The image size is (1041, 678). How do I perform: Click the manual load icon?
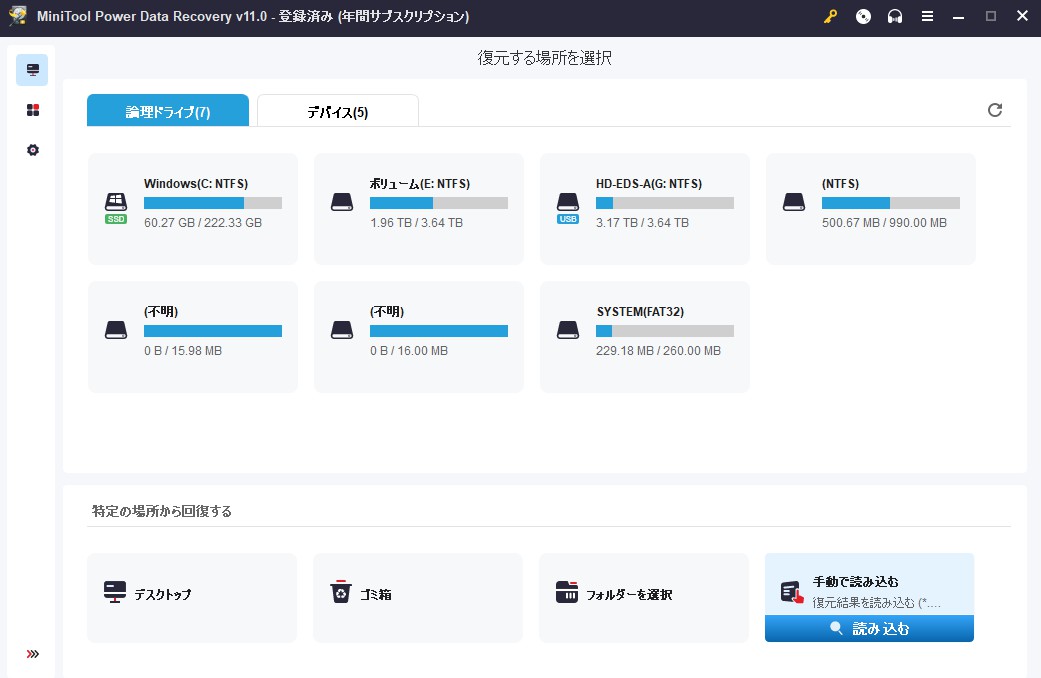pyautogui.click(x=792, y=592)
